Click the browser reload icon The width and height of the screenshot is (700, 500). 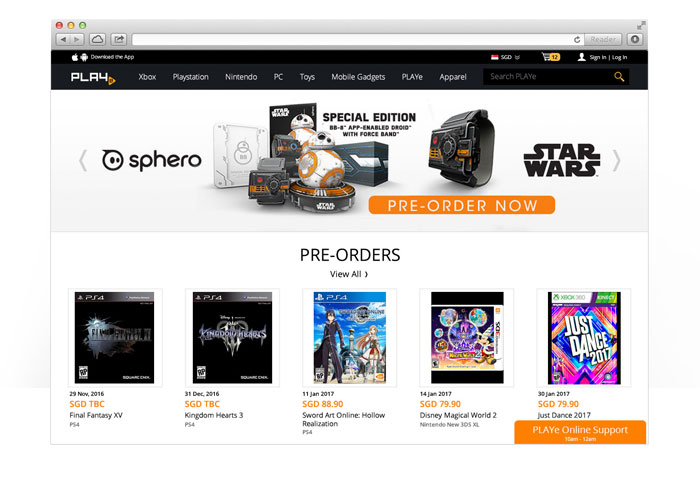point(577,40)
